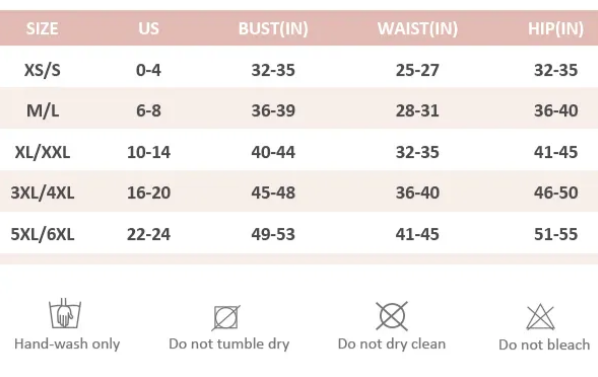Select the 'Hand-wash only' label text
The width and height of the screenshot is (598, 377).
click(67, 344)
